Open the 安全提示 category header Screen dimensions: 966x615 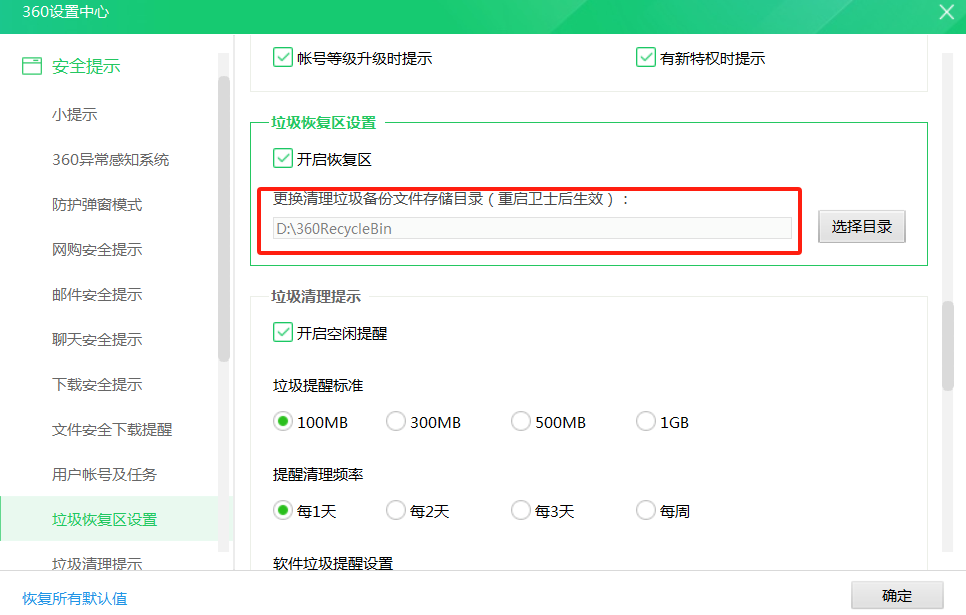point(86,67)
